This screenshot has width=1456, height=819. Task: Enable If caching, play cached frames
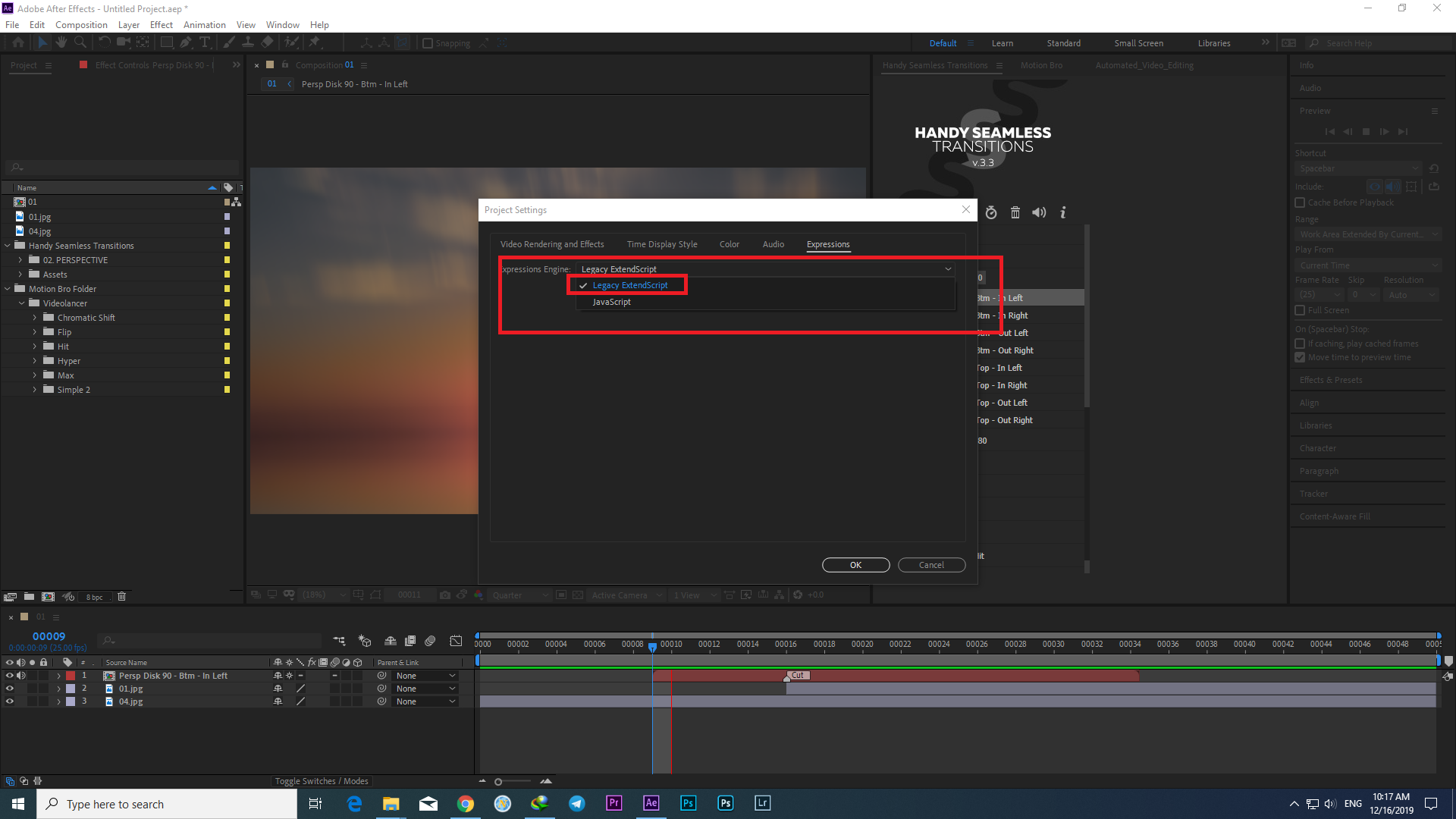tap(1300, 344)
